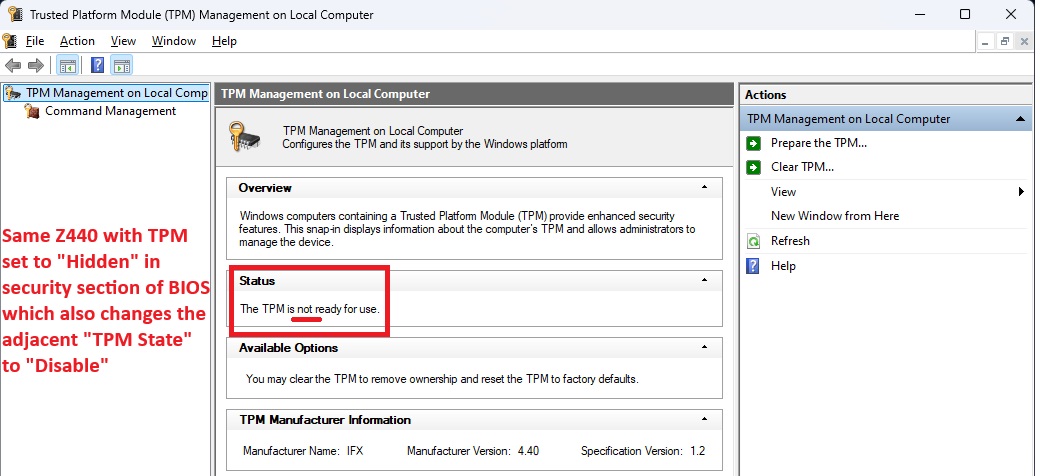The image size is (1041, 476).
Task: Click the Refresh icon in Actions pane
Action: click(753, 241)
